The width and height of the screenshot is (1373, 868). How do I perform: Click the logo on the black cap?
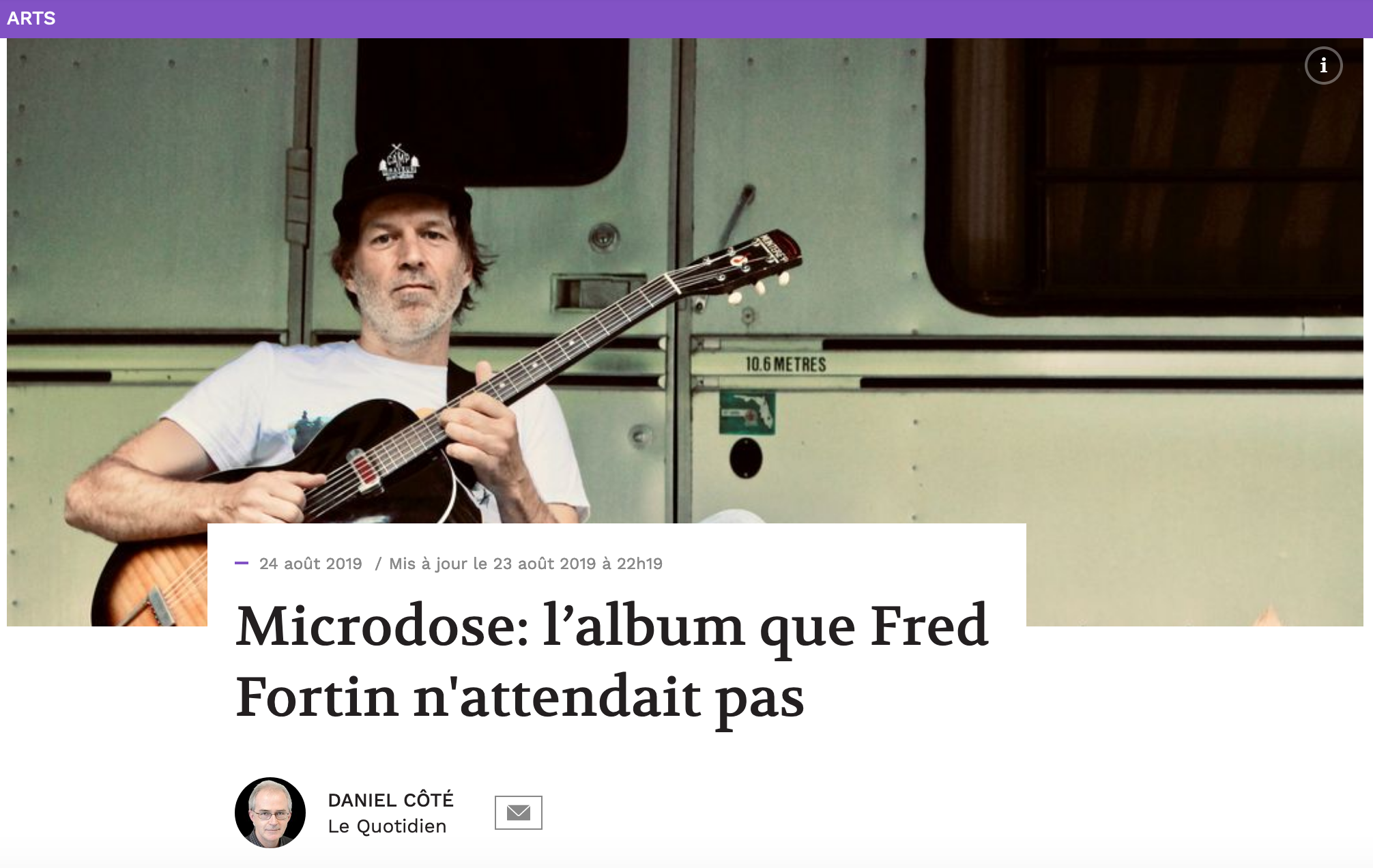tap(399, 162)
